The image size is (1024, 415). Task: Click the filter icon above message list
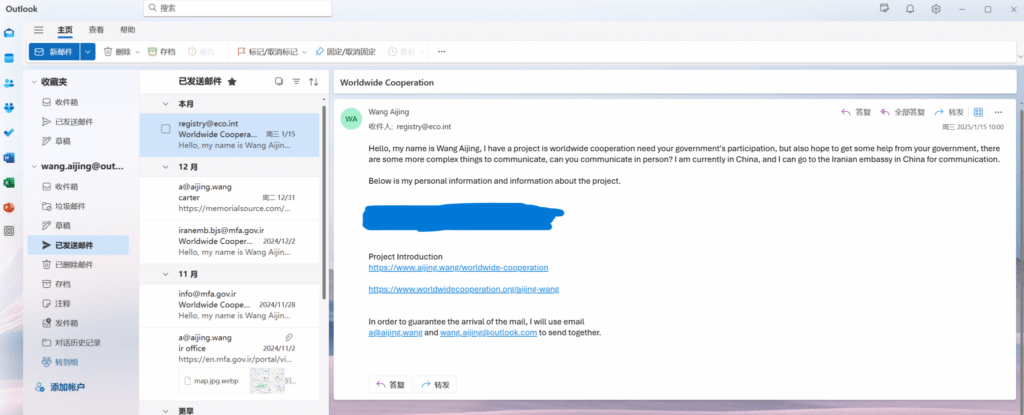pyautogui.click(x=296, y=82)
